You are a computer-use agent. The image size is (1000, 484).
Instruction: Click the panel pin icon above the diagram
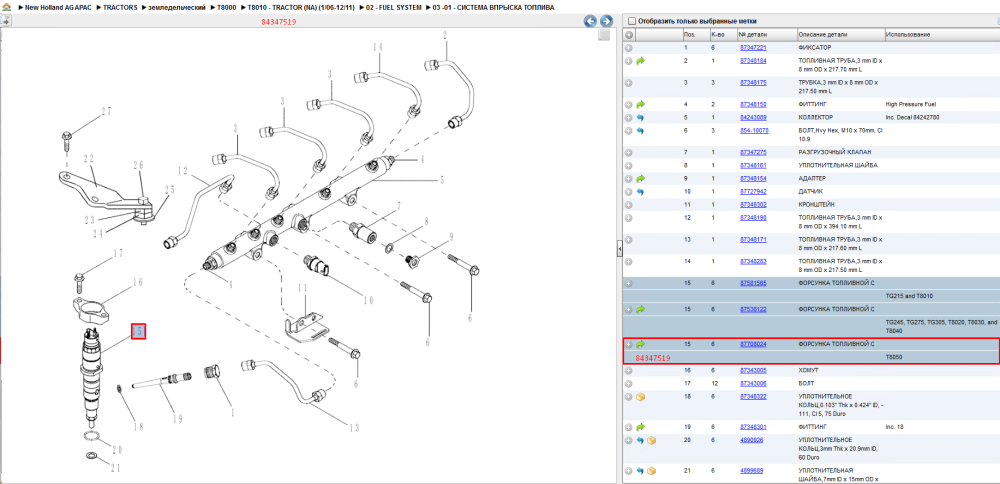(6, 21)
